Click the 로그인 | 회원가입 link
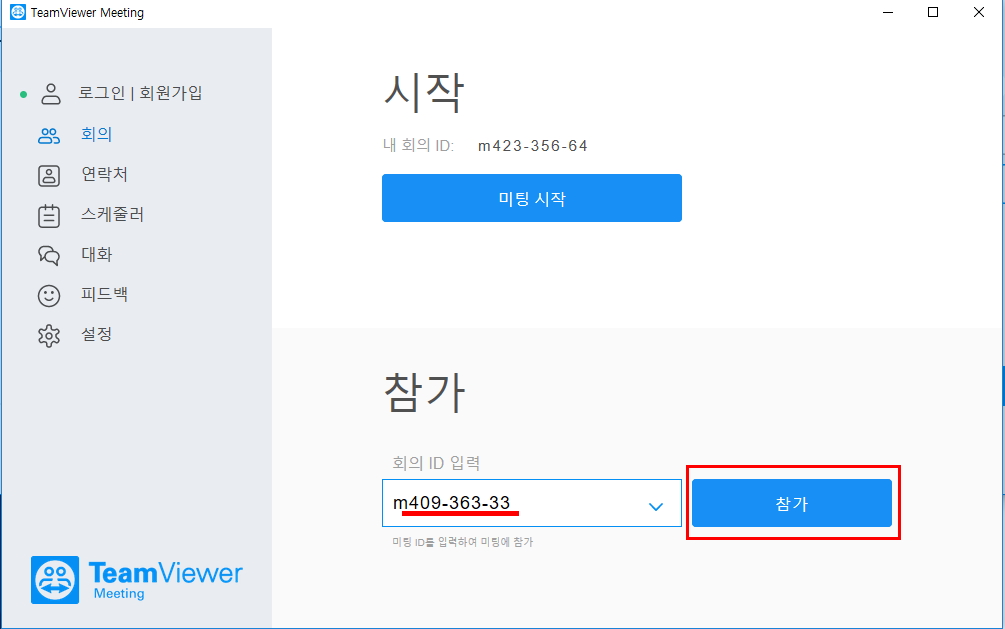 click(x=140, y=93)
